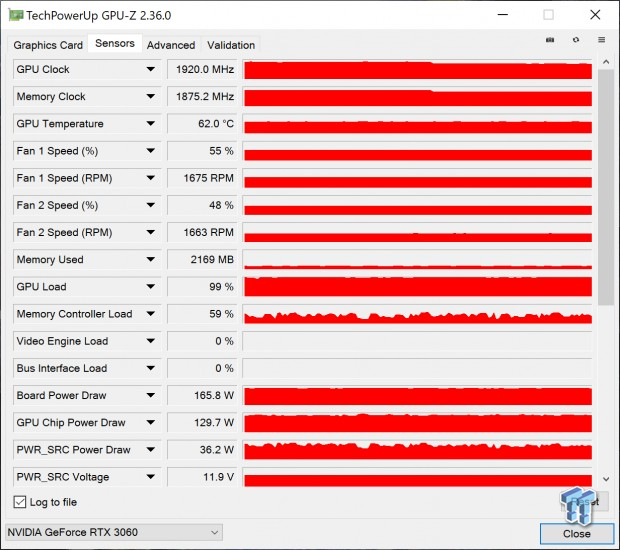
Task: Click the 1663 RPM fan speed value
Action: coord(202,232)
